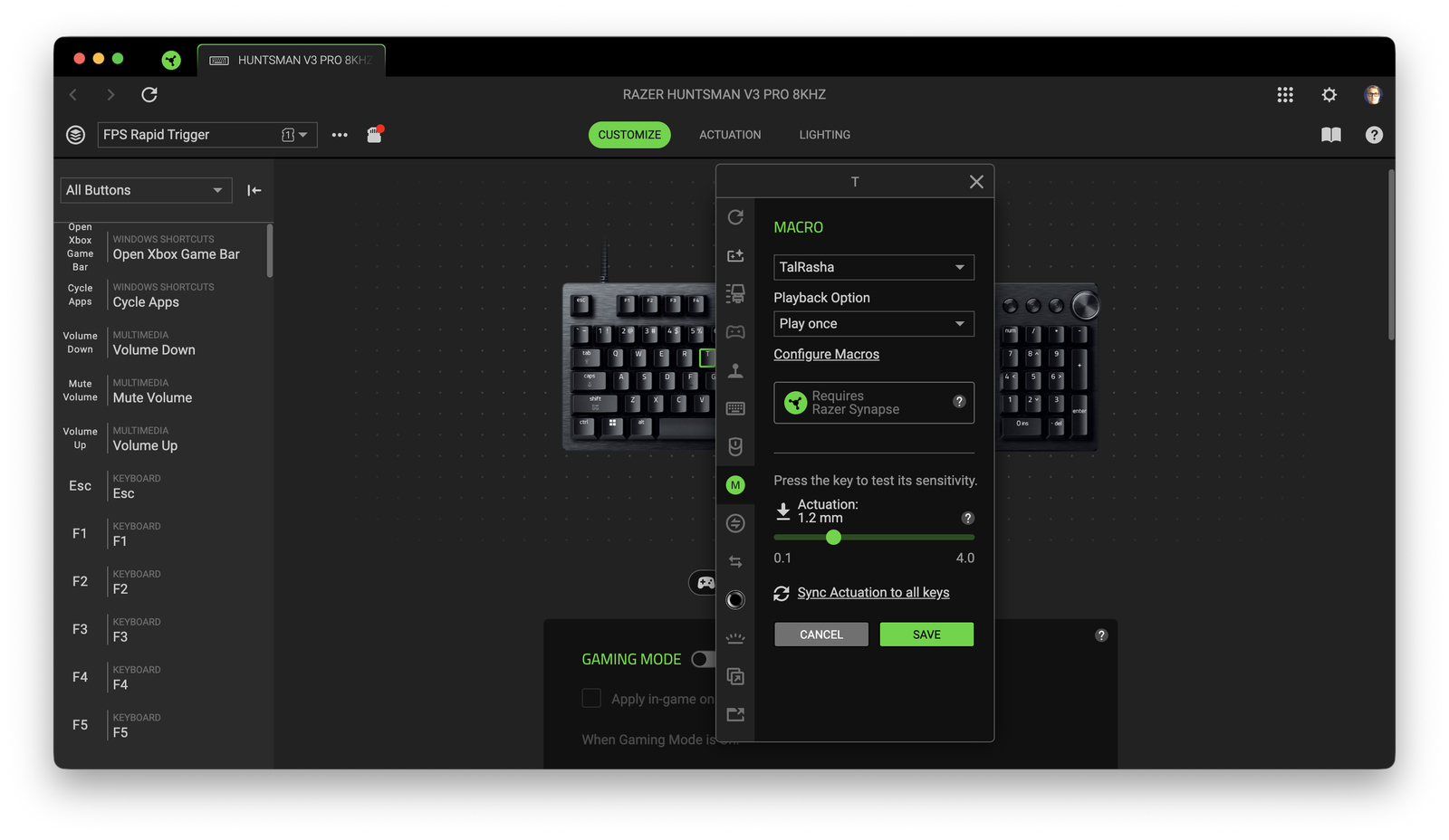1449x840 pixels.
Task: Open the TalRasha macro dropdown
Action: tap(874, 267)
